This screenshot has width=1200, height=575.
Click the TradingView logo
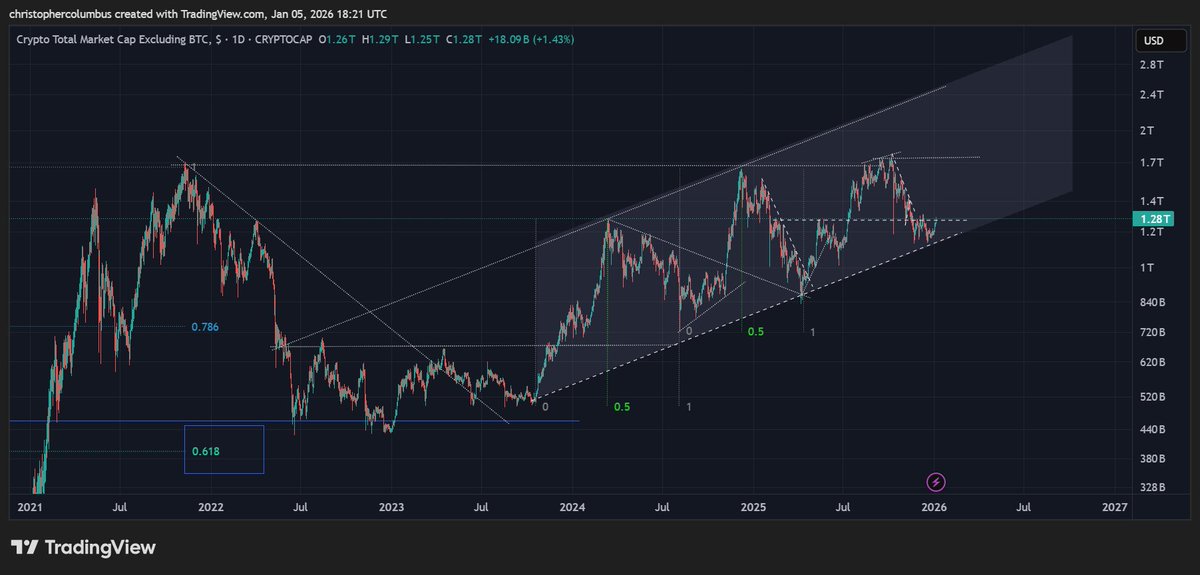[83, 548]
